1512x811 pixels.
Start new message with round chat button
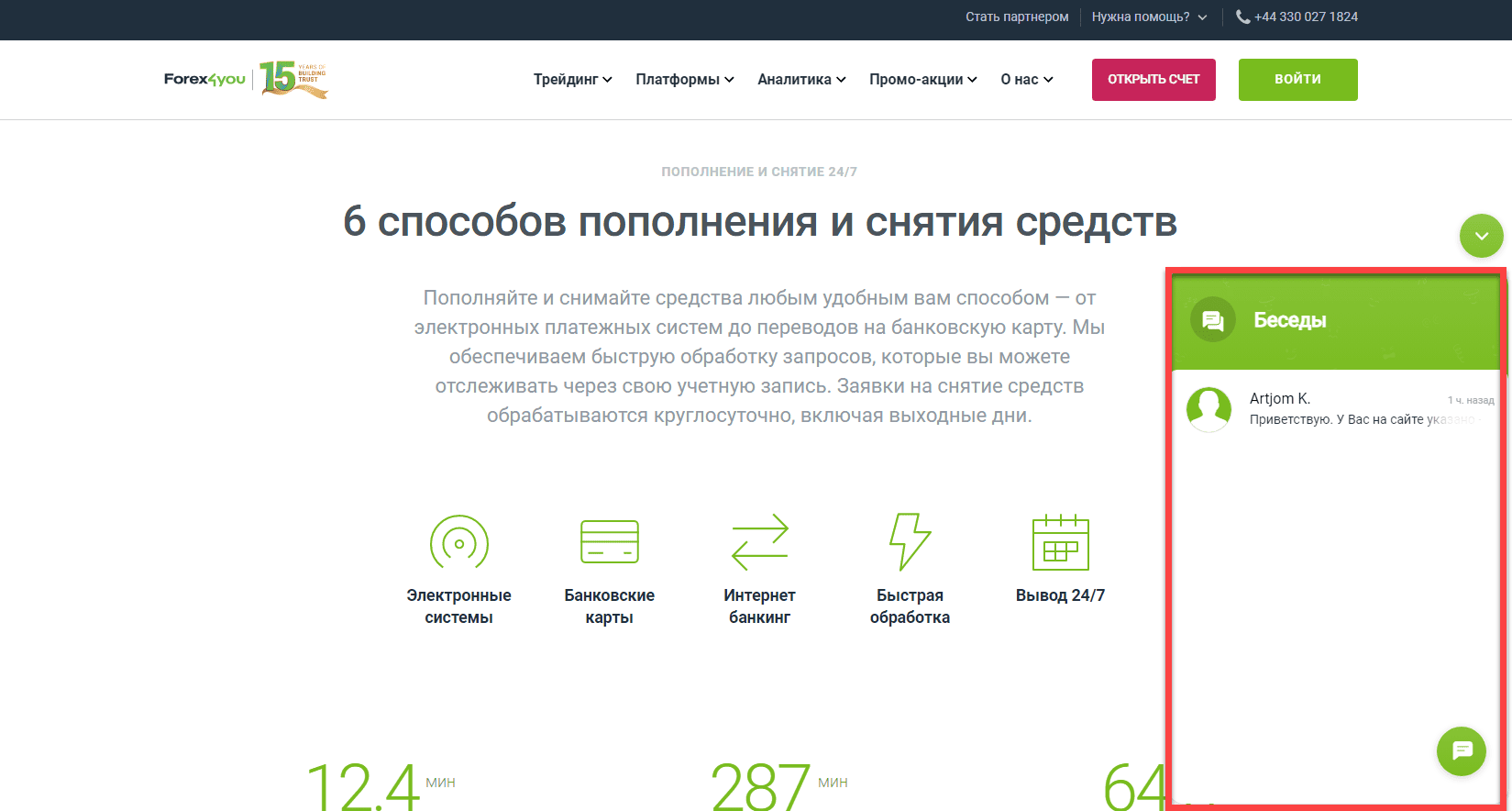pyautogui.click(x=1461, y=751)
